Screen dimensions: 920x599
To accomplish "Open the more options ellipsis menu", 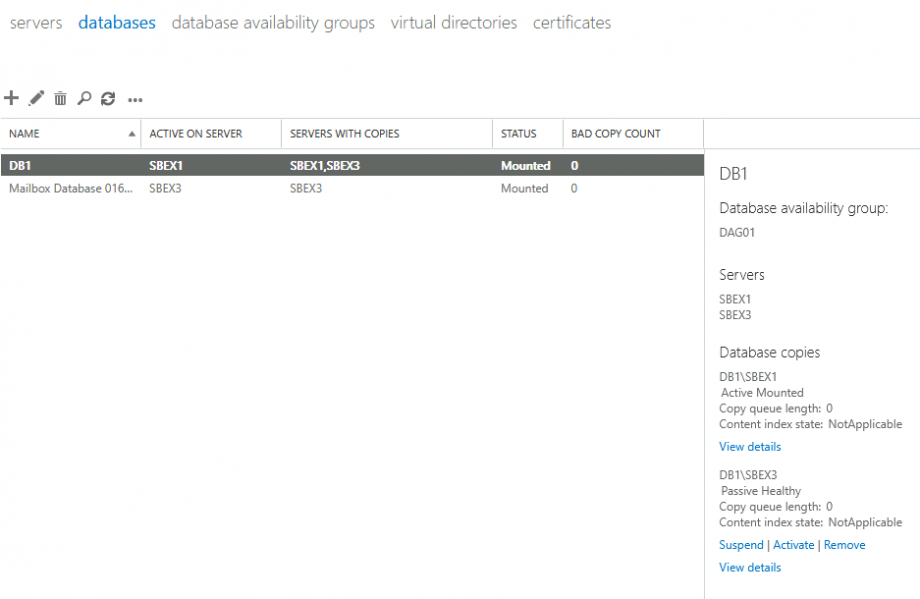I will pyautogui.click(x=135, y=98).
